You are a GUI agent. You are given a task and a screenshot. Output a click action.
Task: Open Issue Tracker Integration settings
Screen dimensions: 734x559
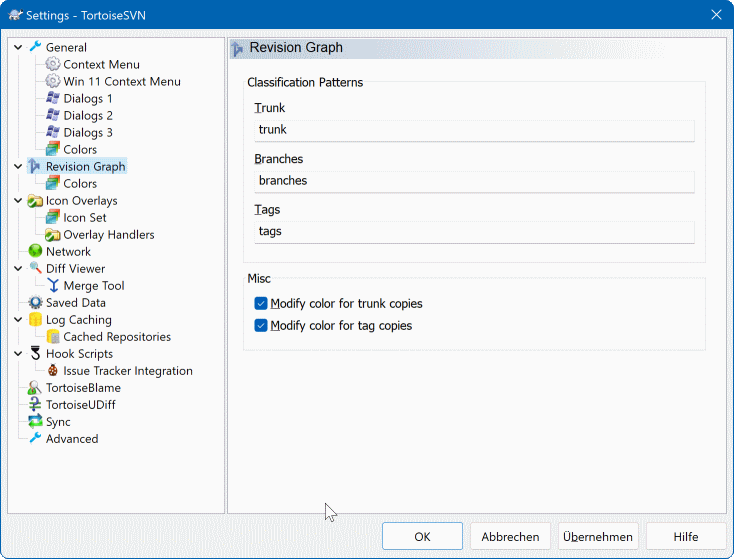coord(128,371)
